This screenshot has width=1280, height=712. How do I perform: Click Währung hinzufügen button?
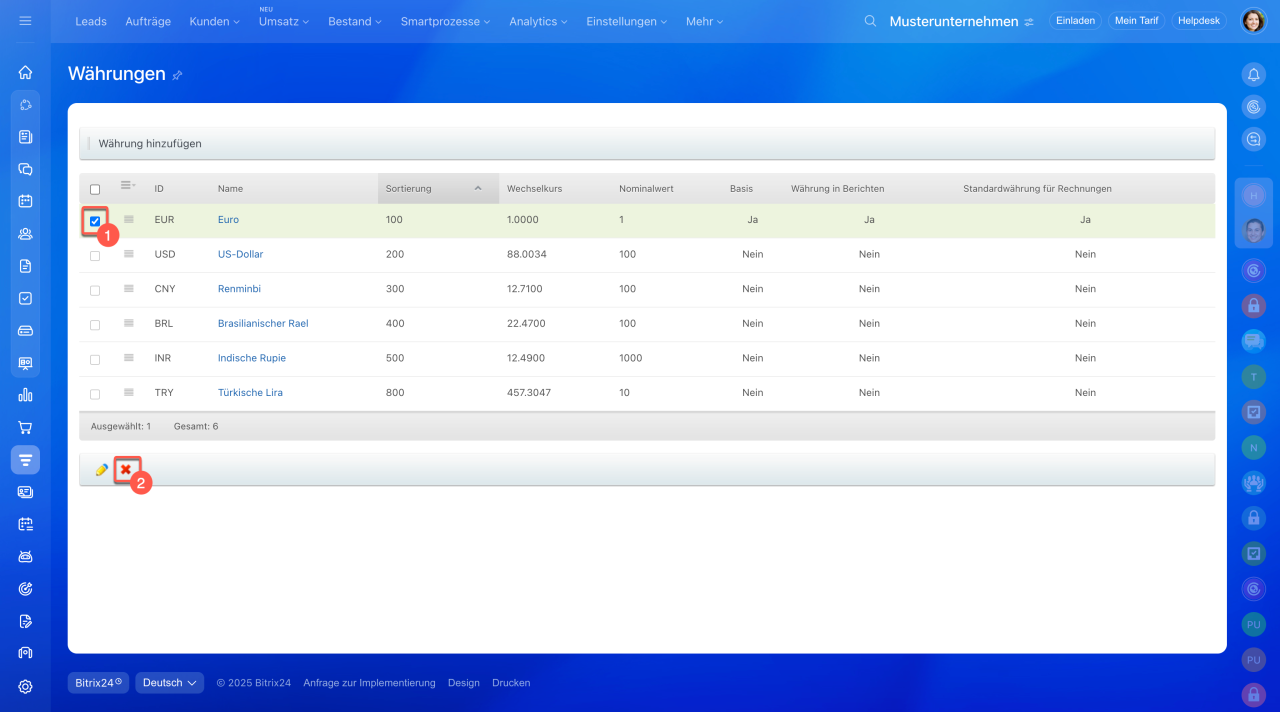150,144
